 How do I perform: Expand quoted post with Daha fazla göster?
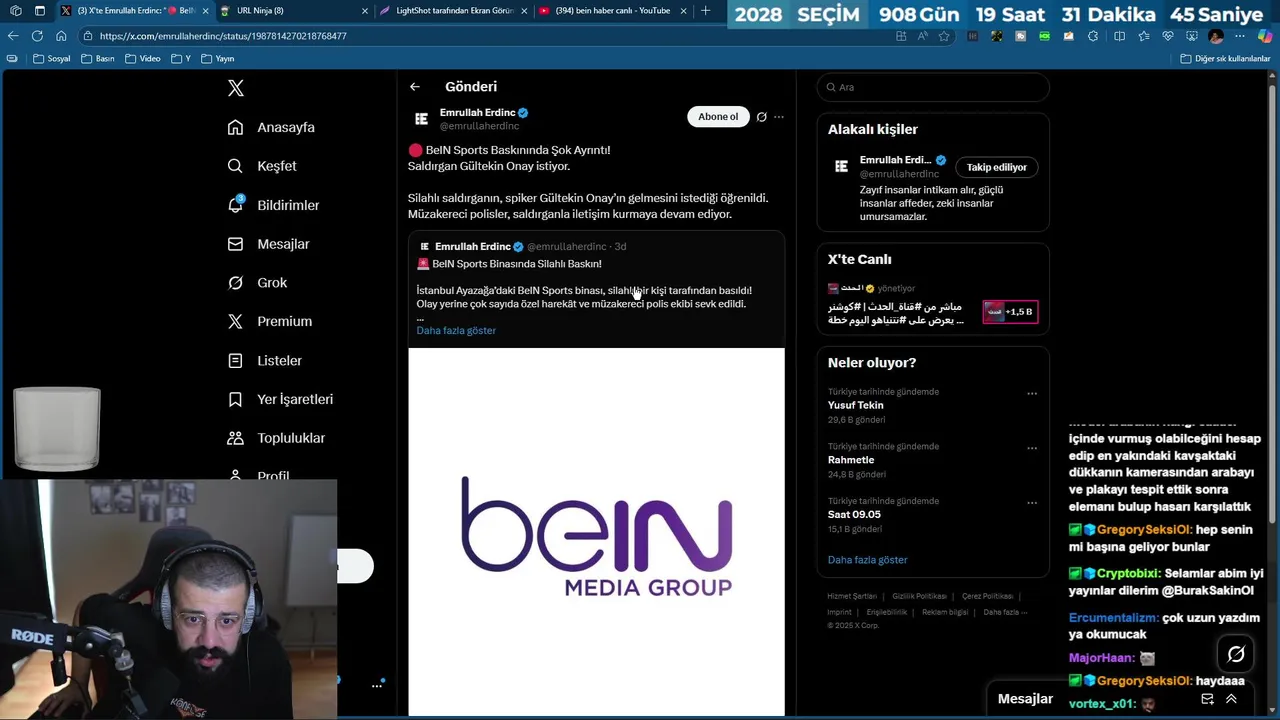pos(456,330)
